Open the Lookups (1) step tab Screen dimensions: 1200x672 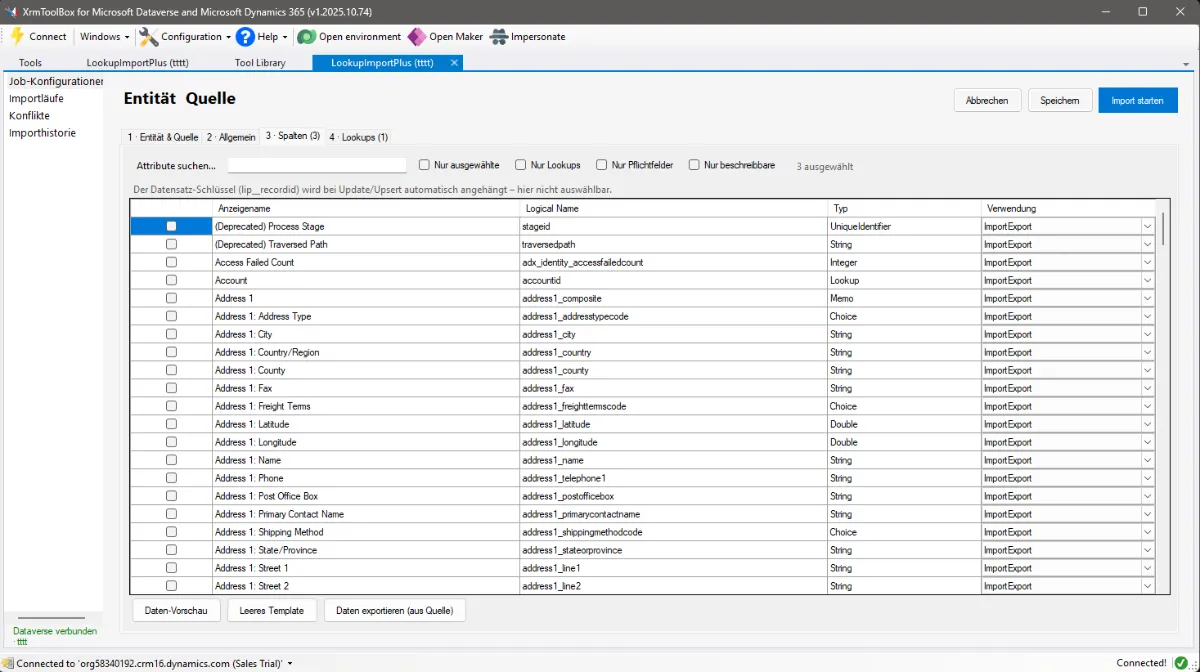pyautogui.click(x=358, y=137)
